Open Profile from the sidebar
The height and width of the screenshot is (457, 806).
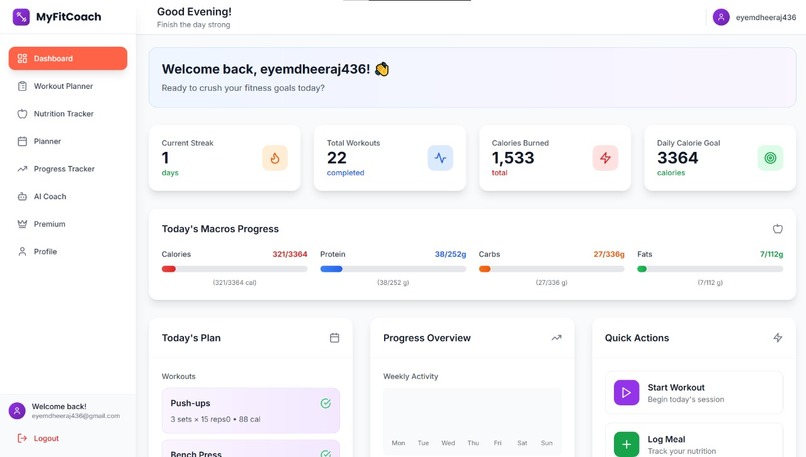tap(68, 251)
